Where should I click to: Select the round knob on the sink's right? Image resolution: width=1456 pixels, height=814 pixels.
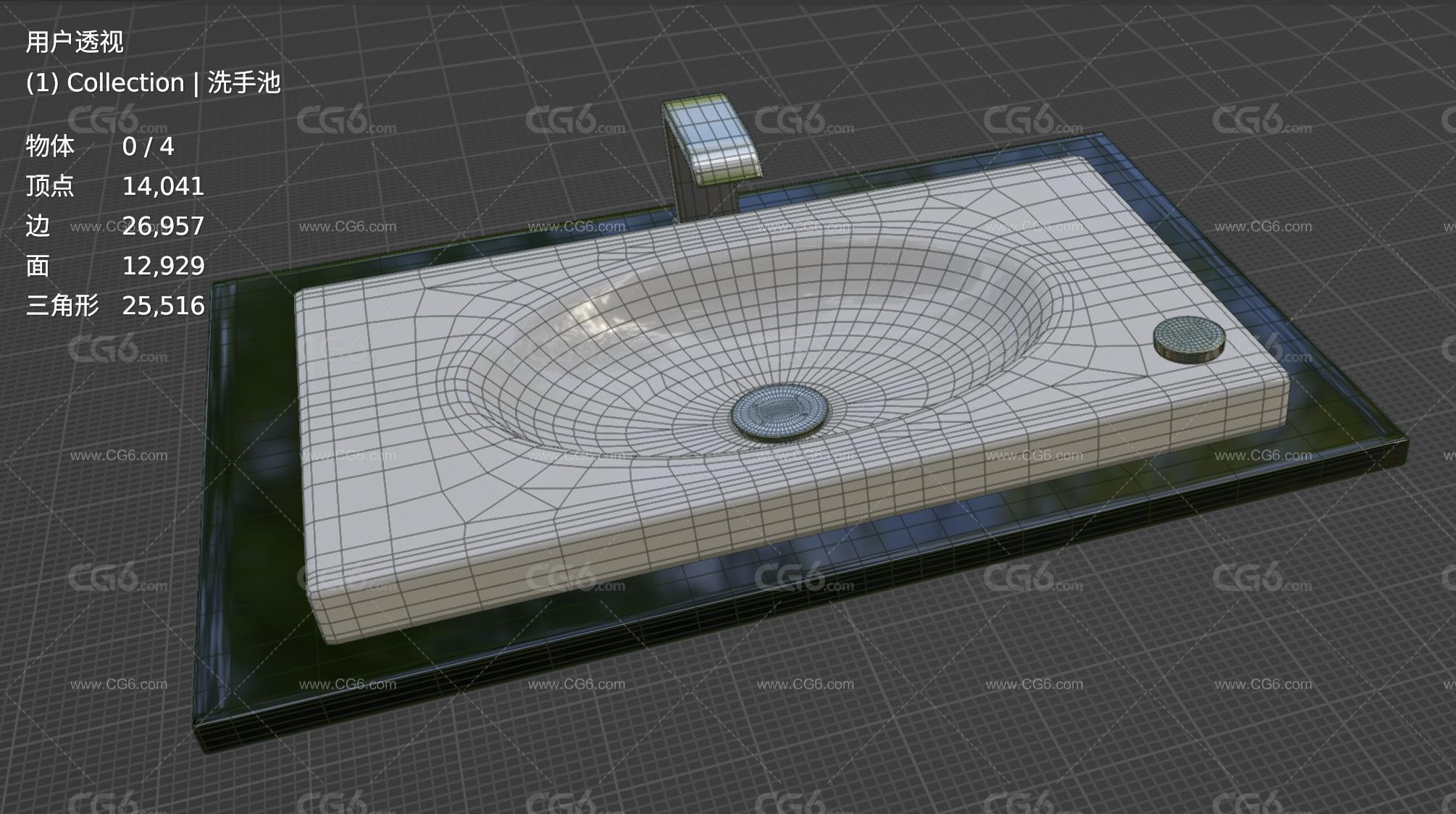[x=1189, y=338]
